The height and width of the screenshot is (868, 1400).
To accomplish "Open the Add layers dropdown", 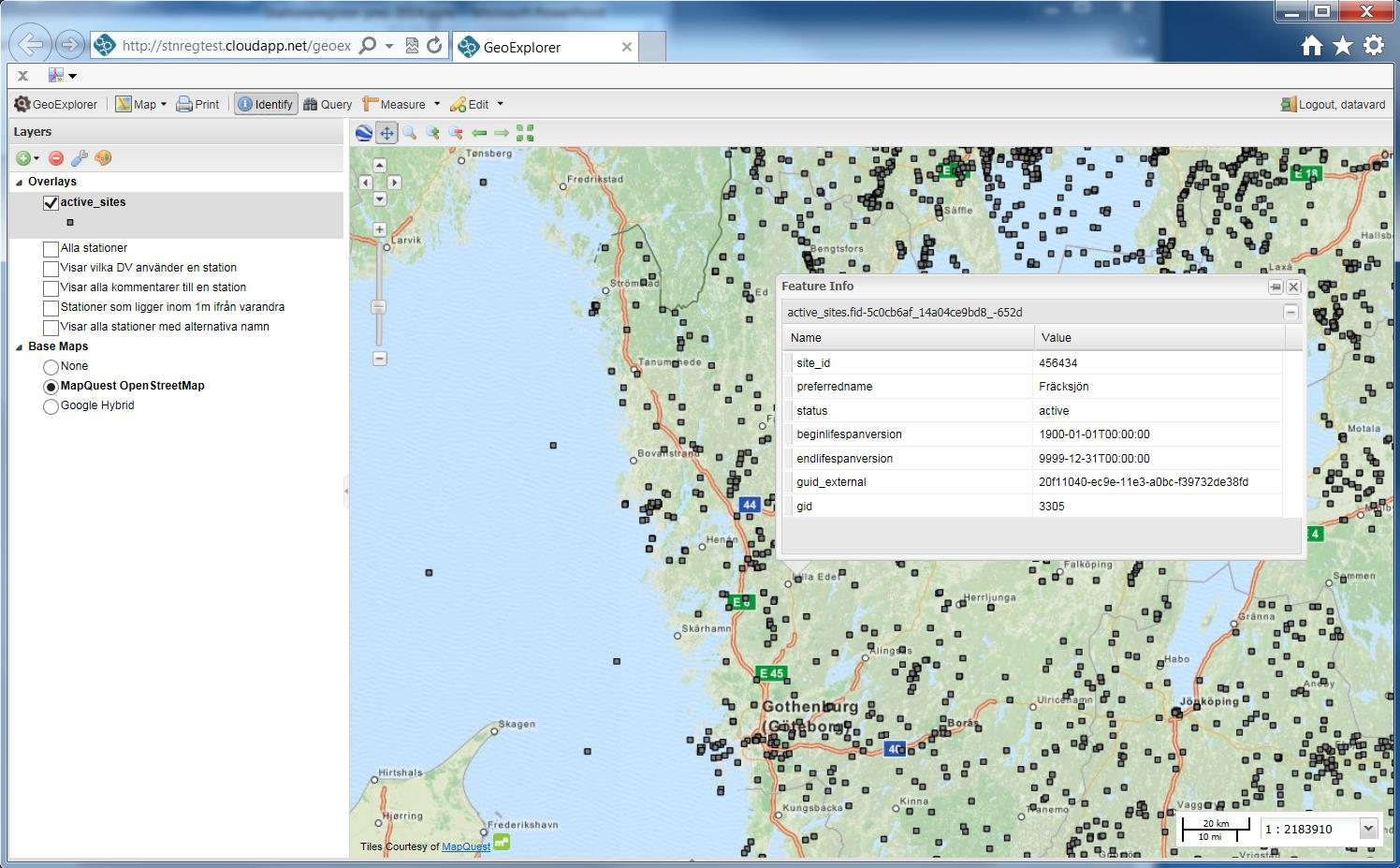I will 27,158.
